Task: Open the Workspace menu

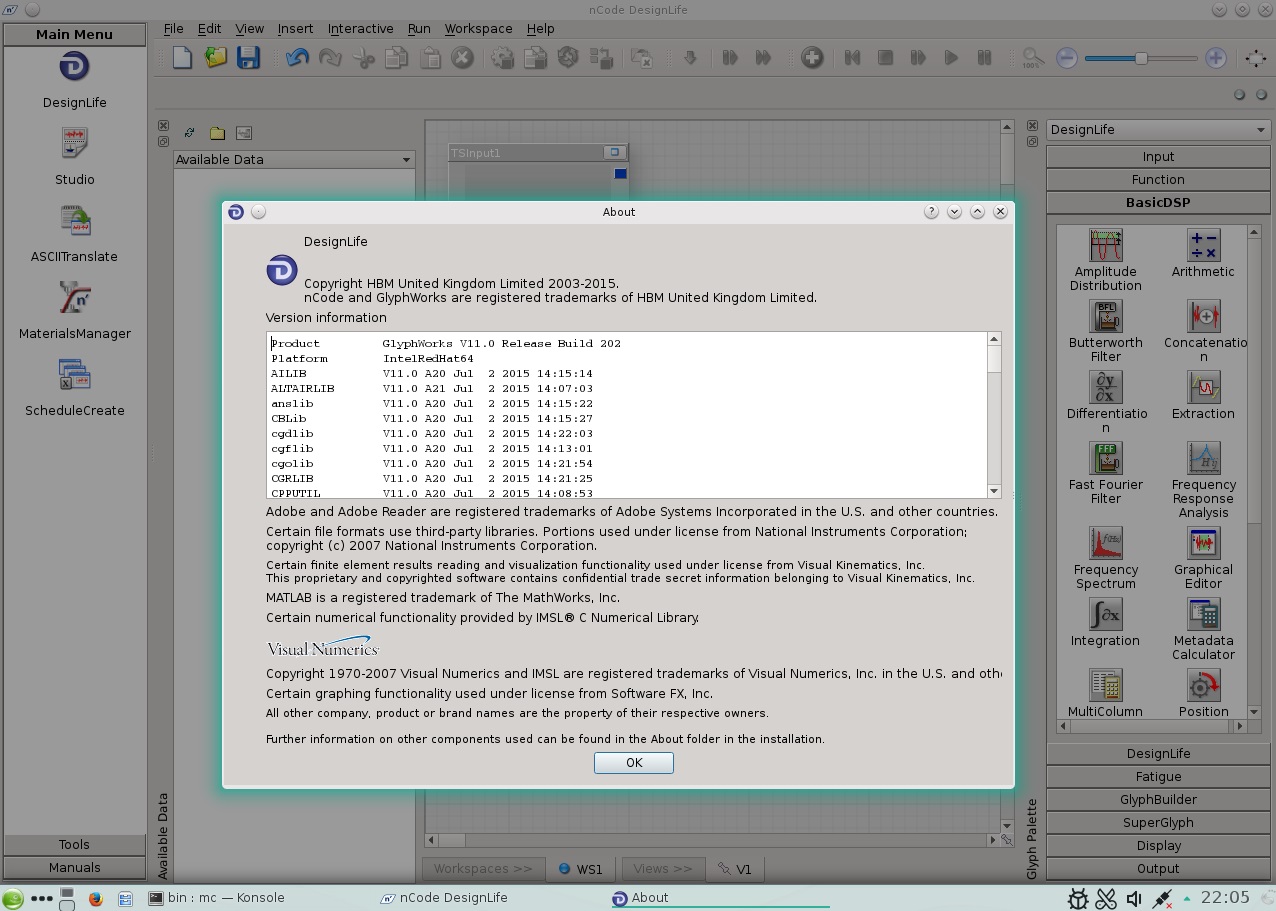Action: (478, 29)
